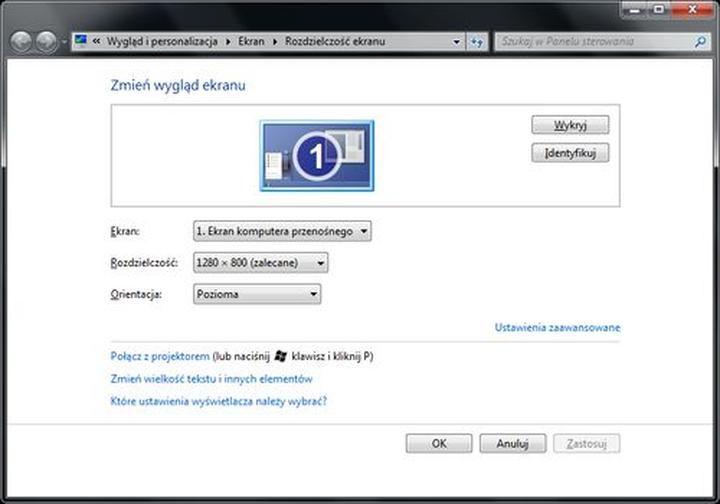Confirm the settings with the OK button

tap(438, 443)
